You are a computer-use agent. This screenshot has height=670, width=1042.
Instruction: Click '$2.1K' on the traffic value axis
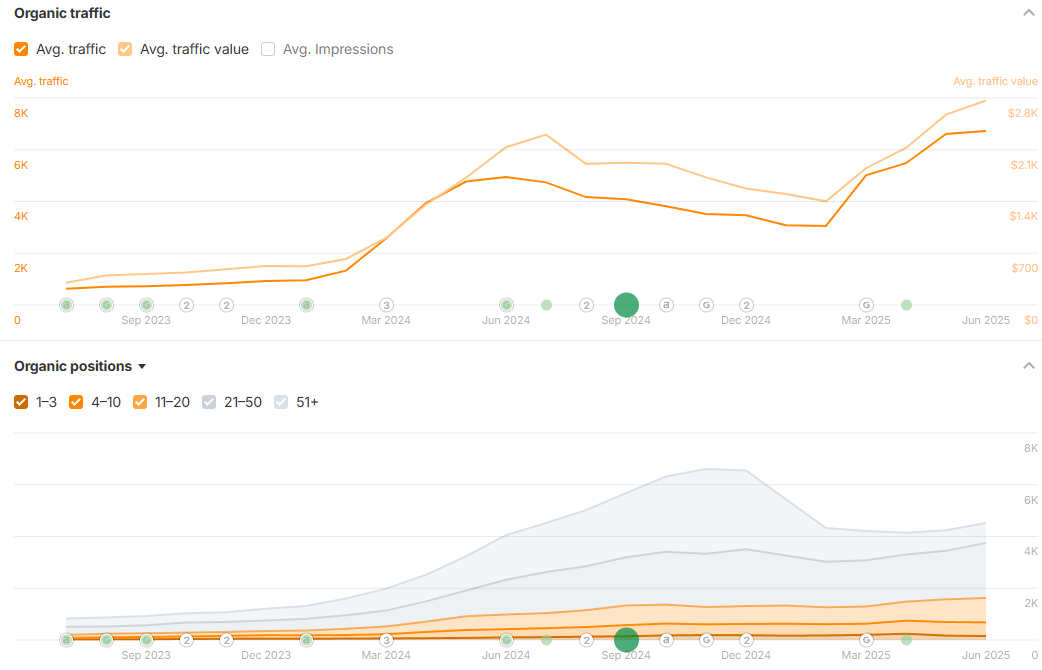pos(1023,166)
